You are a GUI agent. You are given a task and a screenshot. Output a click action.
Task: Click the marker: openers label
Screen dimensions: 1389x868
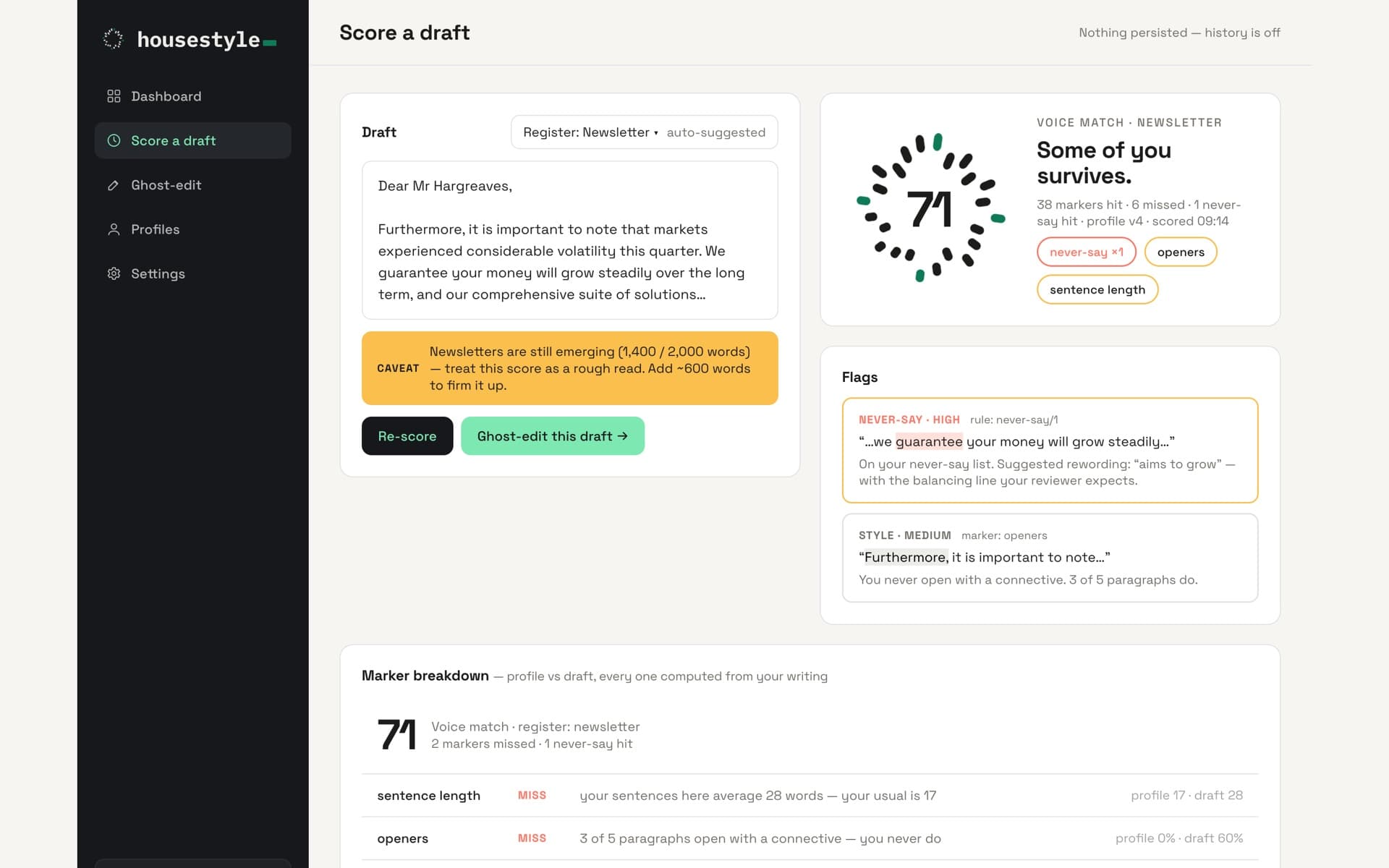coord(1004,535)
